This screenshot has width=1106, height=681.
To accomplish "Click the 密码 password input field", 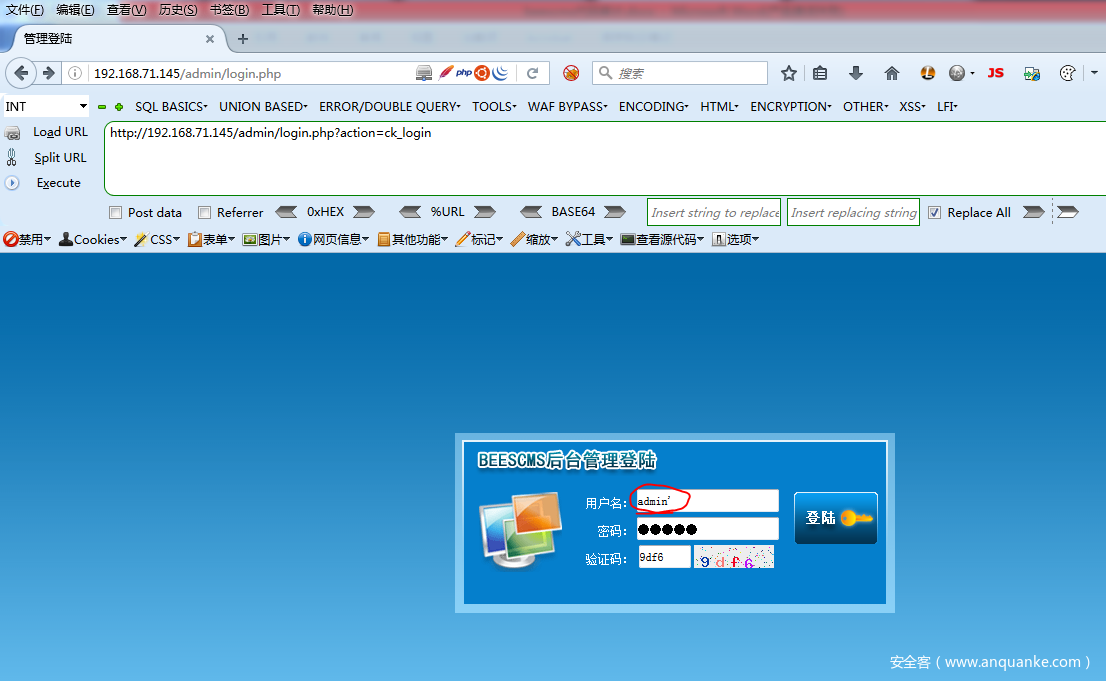I will tap(707, 529).
